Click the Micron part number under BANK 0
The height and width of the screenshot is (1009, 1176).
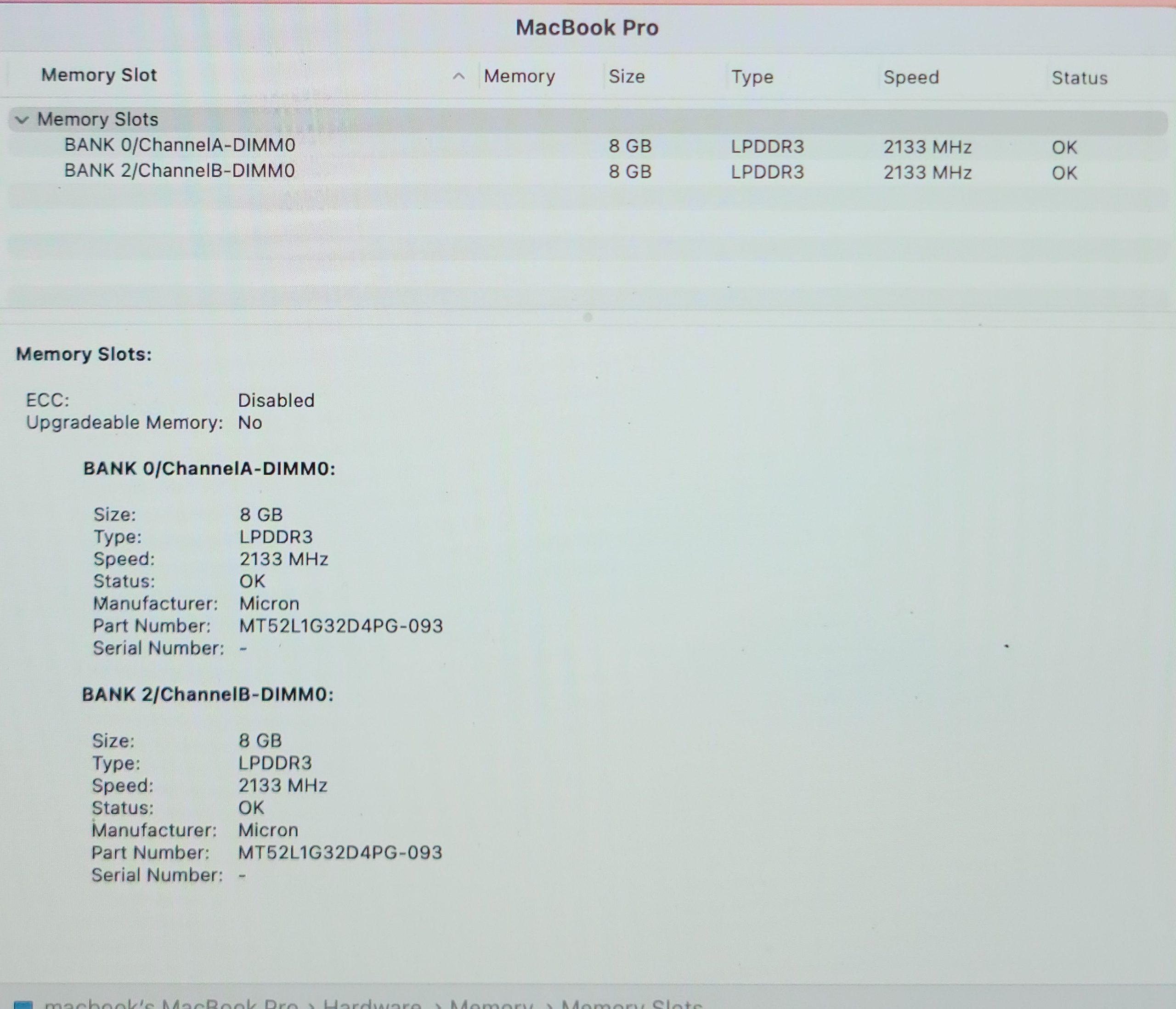point(340,626)
